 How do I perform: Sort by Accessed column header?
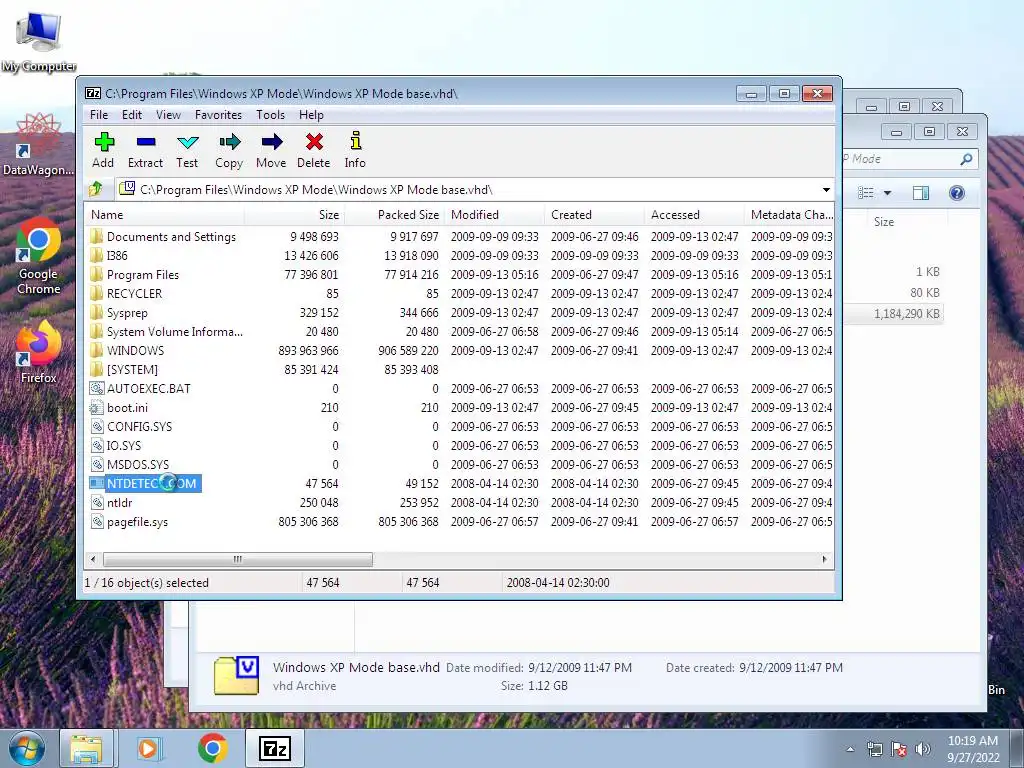tap(694, 215)
